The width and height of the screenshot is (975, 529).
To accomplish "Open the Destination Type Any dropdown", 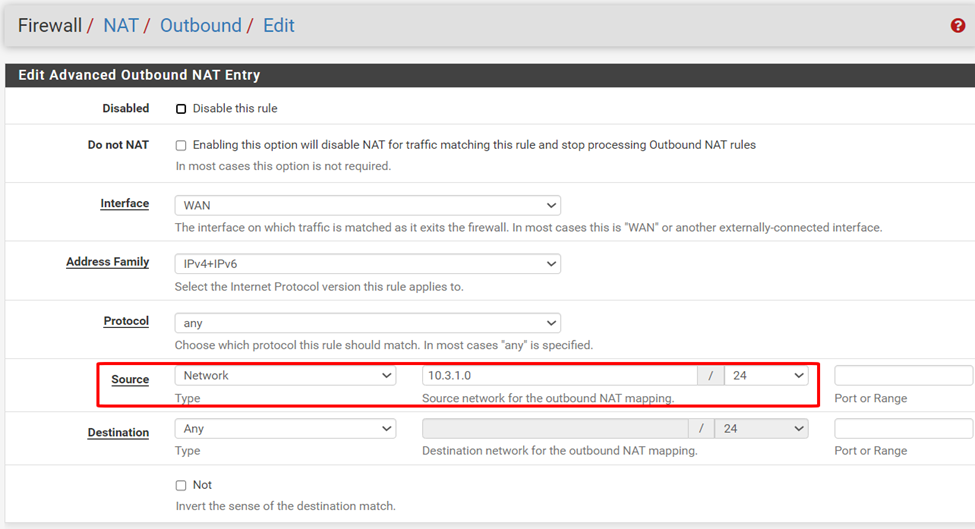I will pyautogui.click(x=285, y=429).
